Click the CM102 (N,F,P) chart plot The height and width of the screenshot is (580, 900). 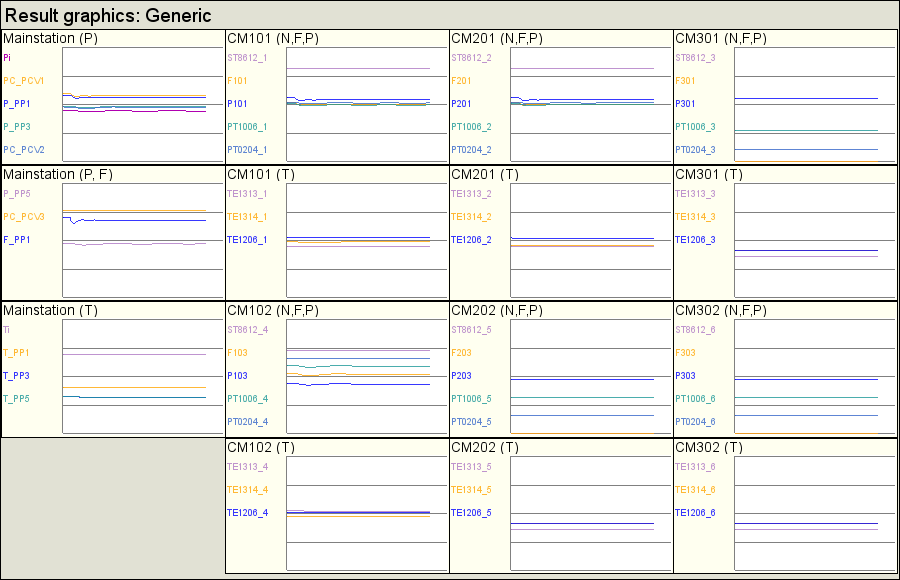pyautogui.click(x=367, y=377)
